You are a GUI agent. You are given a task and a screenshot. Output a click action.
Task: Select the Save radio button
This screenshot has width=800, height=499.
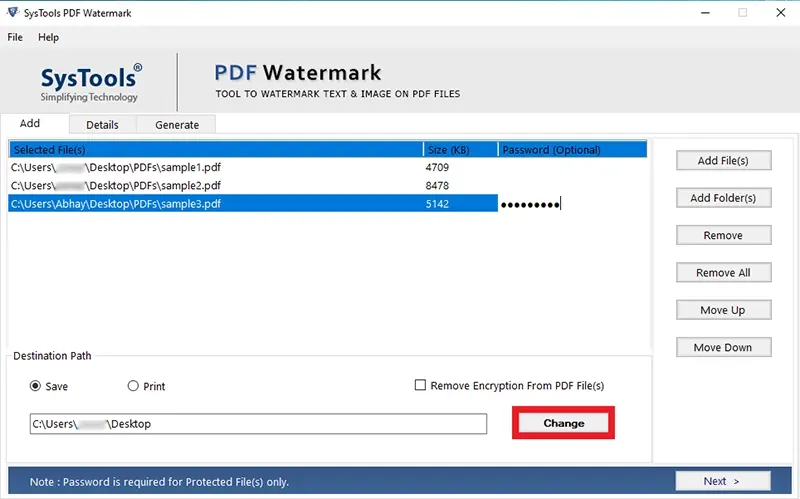[x=35, y=386]
